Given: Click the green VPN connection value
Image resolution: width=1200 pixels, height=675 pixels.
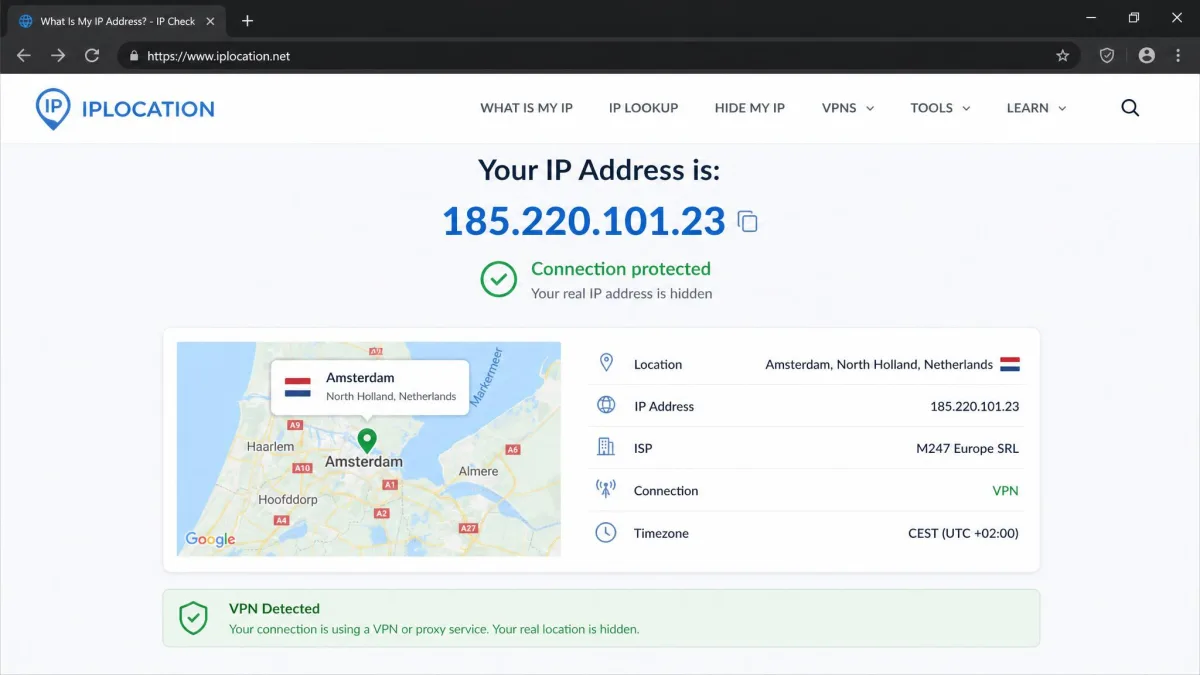Looking at the screenshot, I should pyautogui.click(x=1005, y=490).
